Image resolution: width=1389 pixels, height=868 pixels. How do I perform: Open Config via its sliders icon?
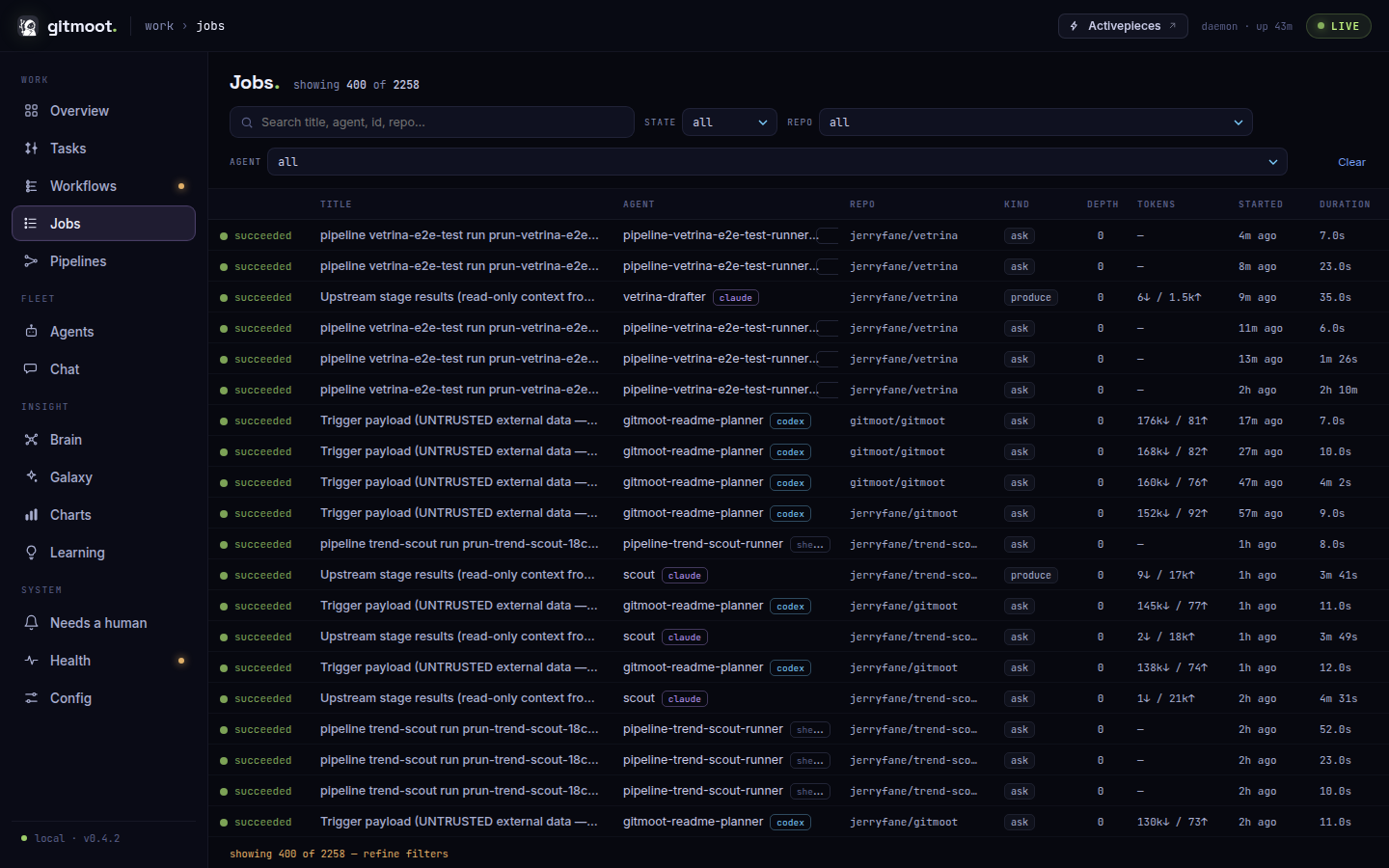tap(31, 698)
